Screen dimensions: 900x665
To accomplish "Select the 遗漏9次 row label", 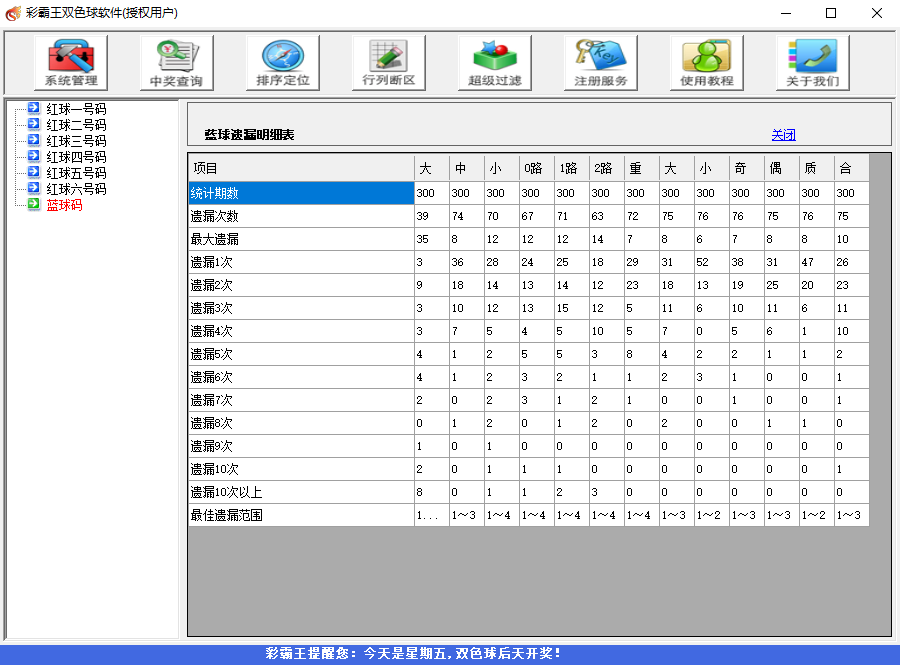I will tap(301, 446).
